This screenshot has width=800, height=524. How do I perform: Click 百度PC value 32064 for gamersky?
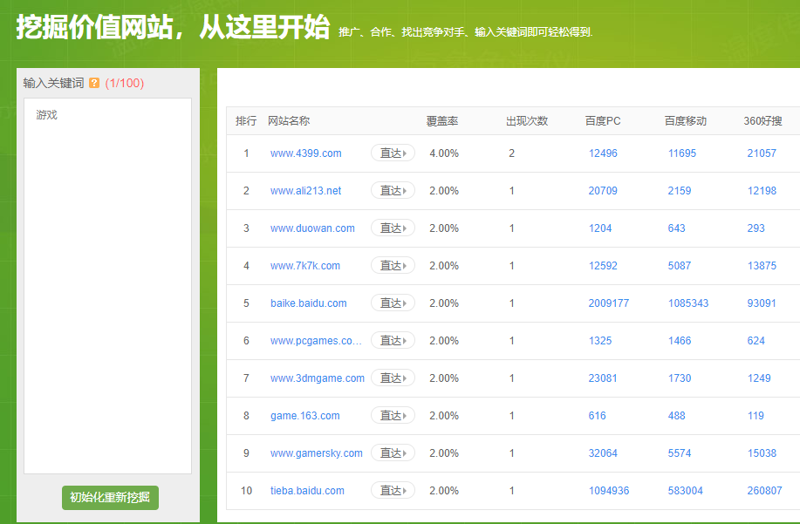click(603, 453)
